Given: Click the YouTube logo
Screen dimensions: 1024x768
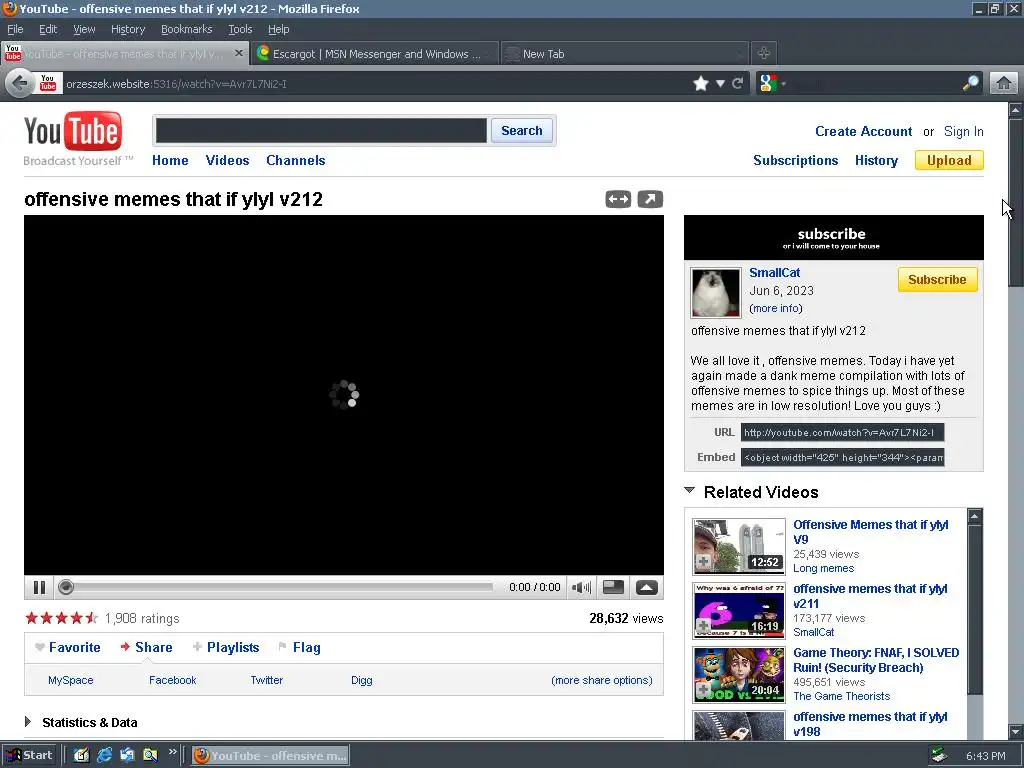Looking at the screenshot, I should pos(73,131).
